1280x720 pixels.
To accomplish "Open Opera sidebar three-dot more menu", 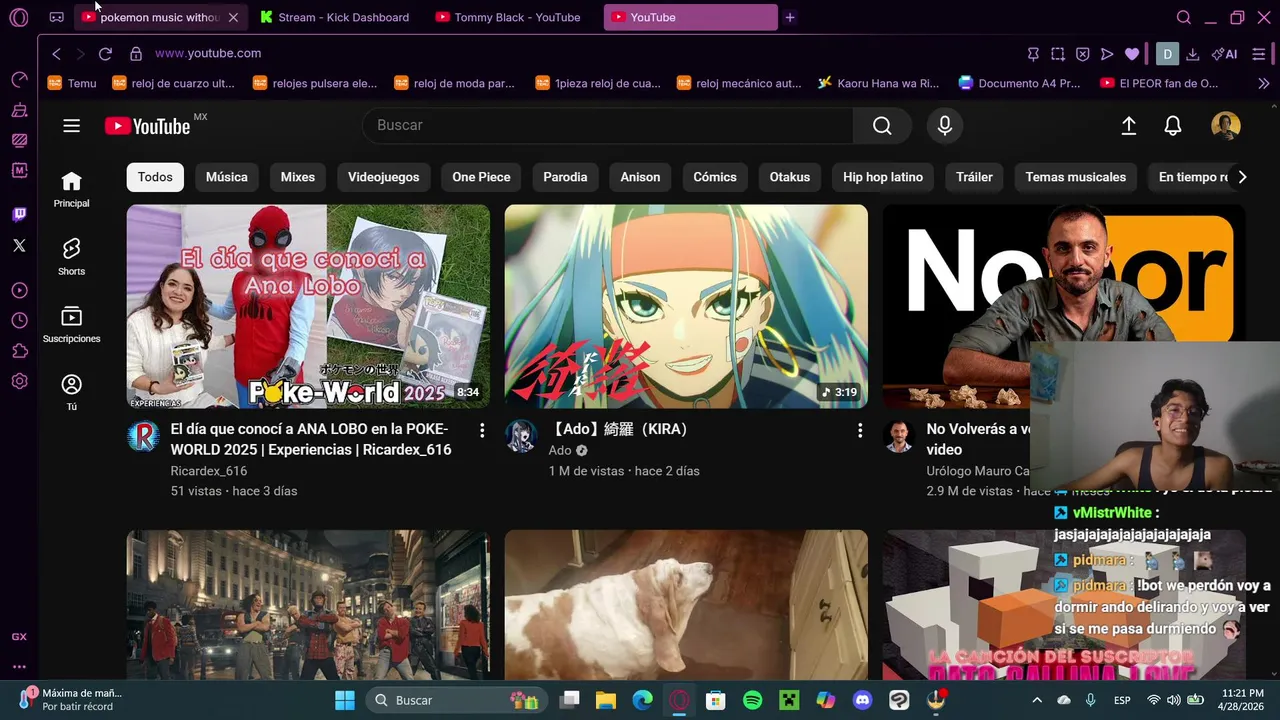I will click(19, 667).
